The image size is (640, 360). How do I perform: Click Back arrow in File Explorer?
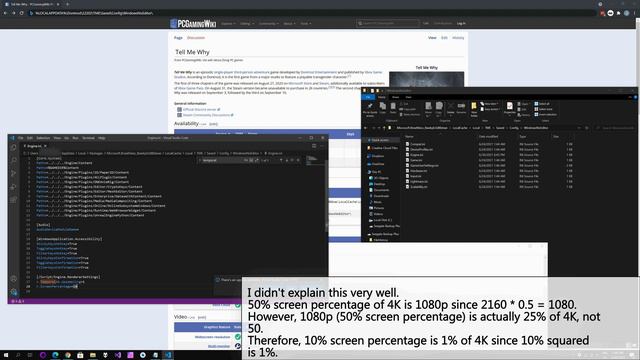(366, 128)
